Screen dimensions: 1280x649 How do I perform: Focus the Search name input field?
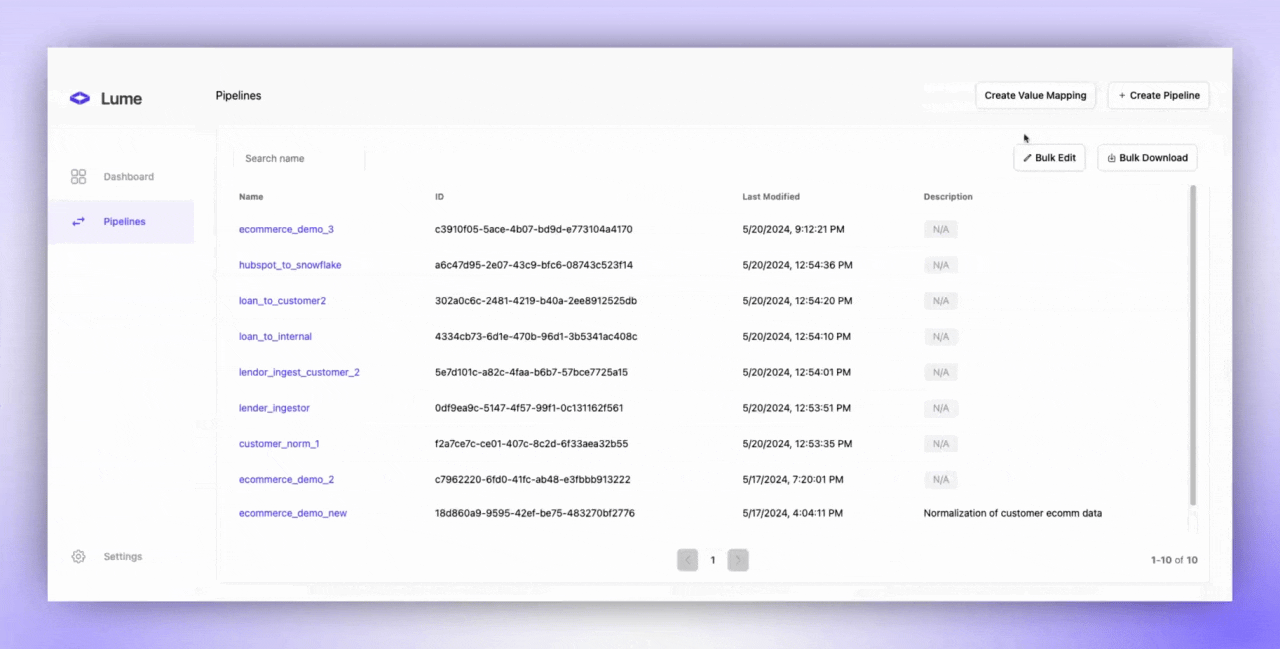(x=300, y=158)
